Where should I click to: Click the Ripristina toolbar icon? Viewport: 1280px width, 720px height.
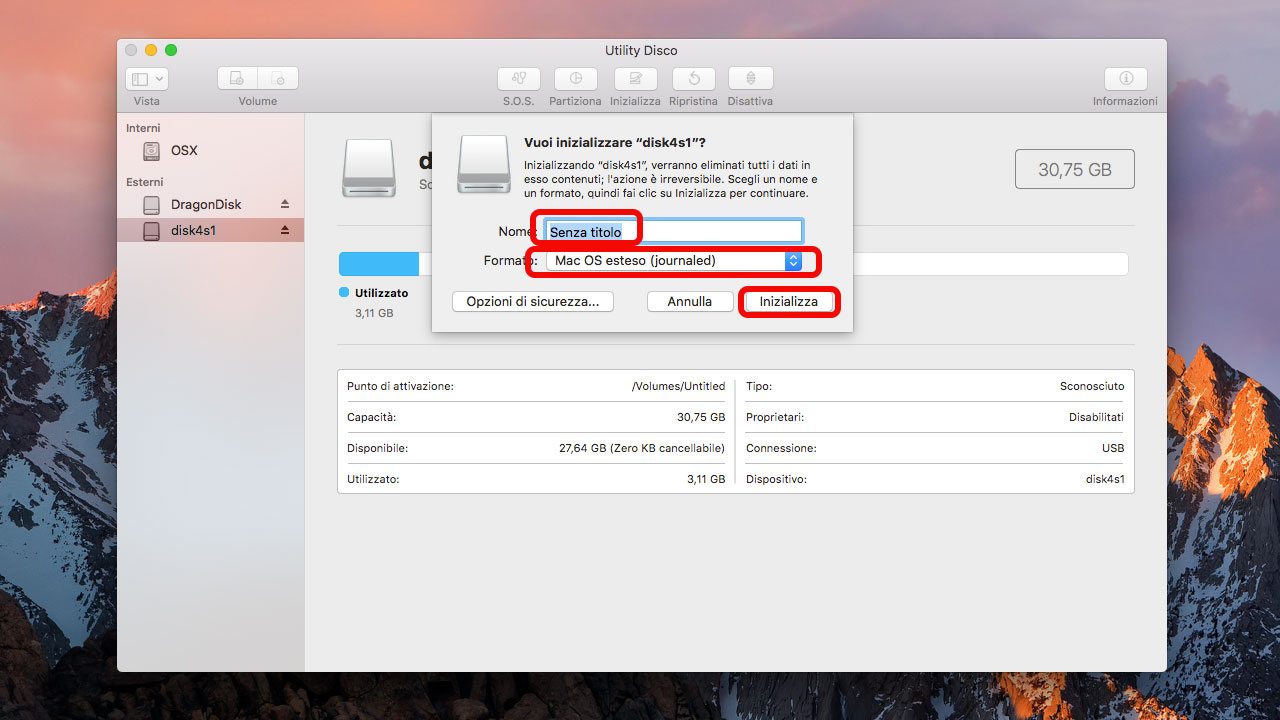pyautogui.click(x=693, y=79)
